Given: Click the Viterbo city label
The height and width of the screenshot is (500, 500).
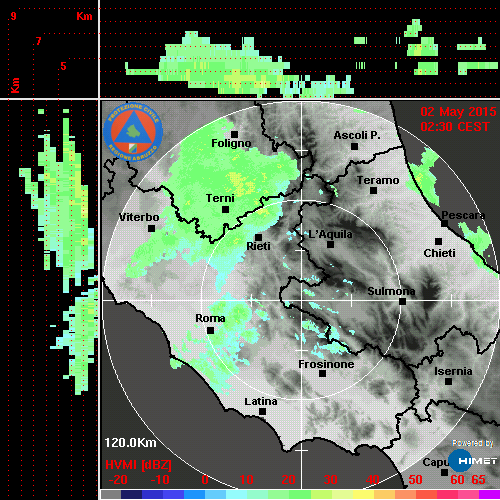Looking at the screenshot, I should [x=139, y=217].
